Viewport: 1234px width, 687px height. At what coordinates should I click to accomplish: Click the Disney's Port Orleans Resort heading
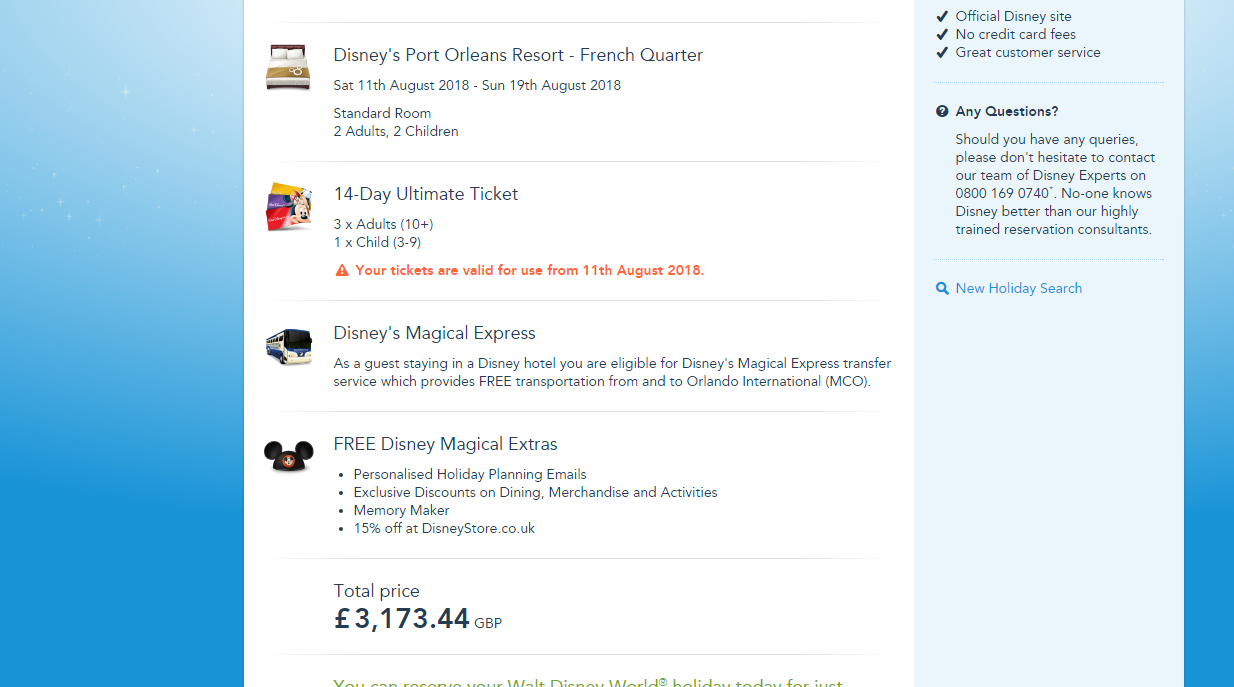tap(518, 55)
